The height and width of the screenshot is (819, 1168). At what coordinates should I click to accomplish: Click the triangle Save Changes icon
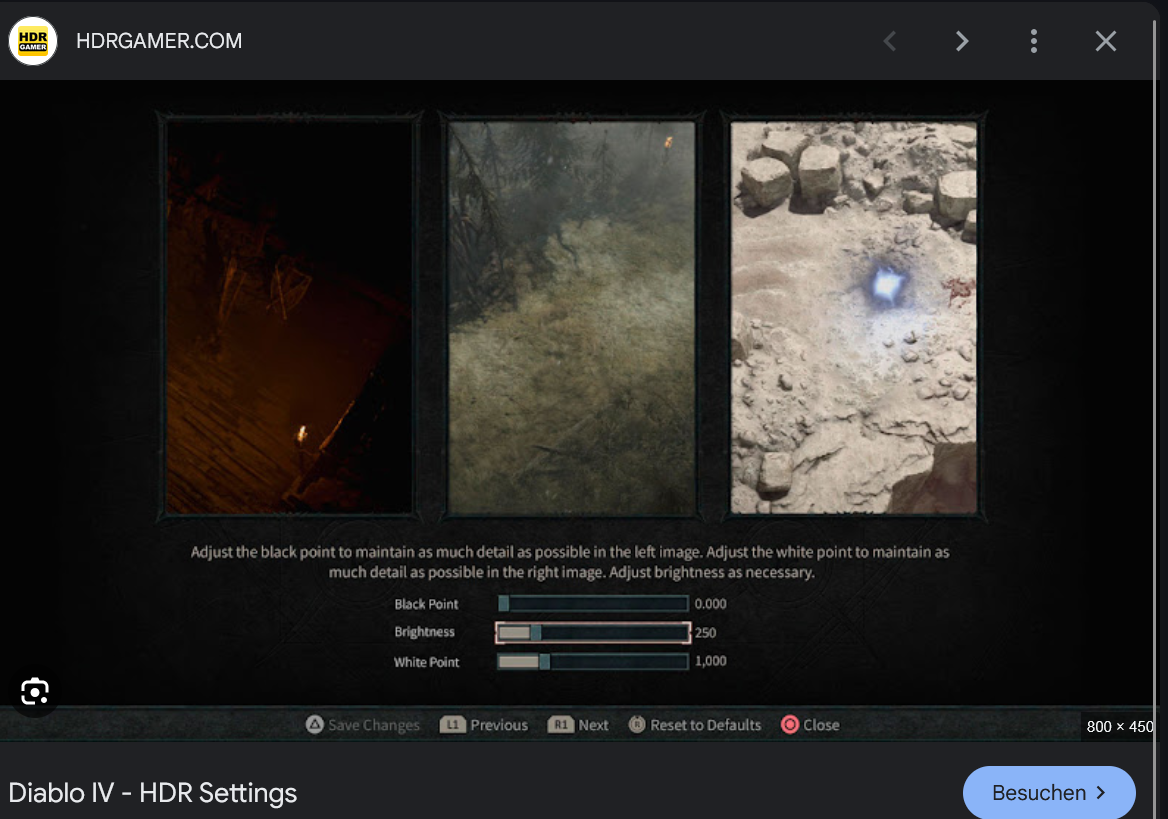coord(315,724)
